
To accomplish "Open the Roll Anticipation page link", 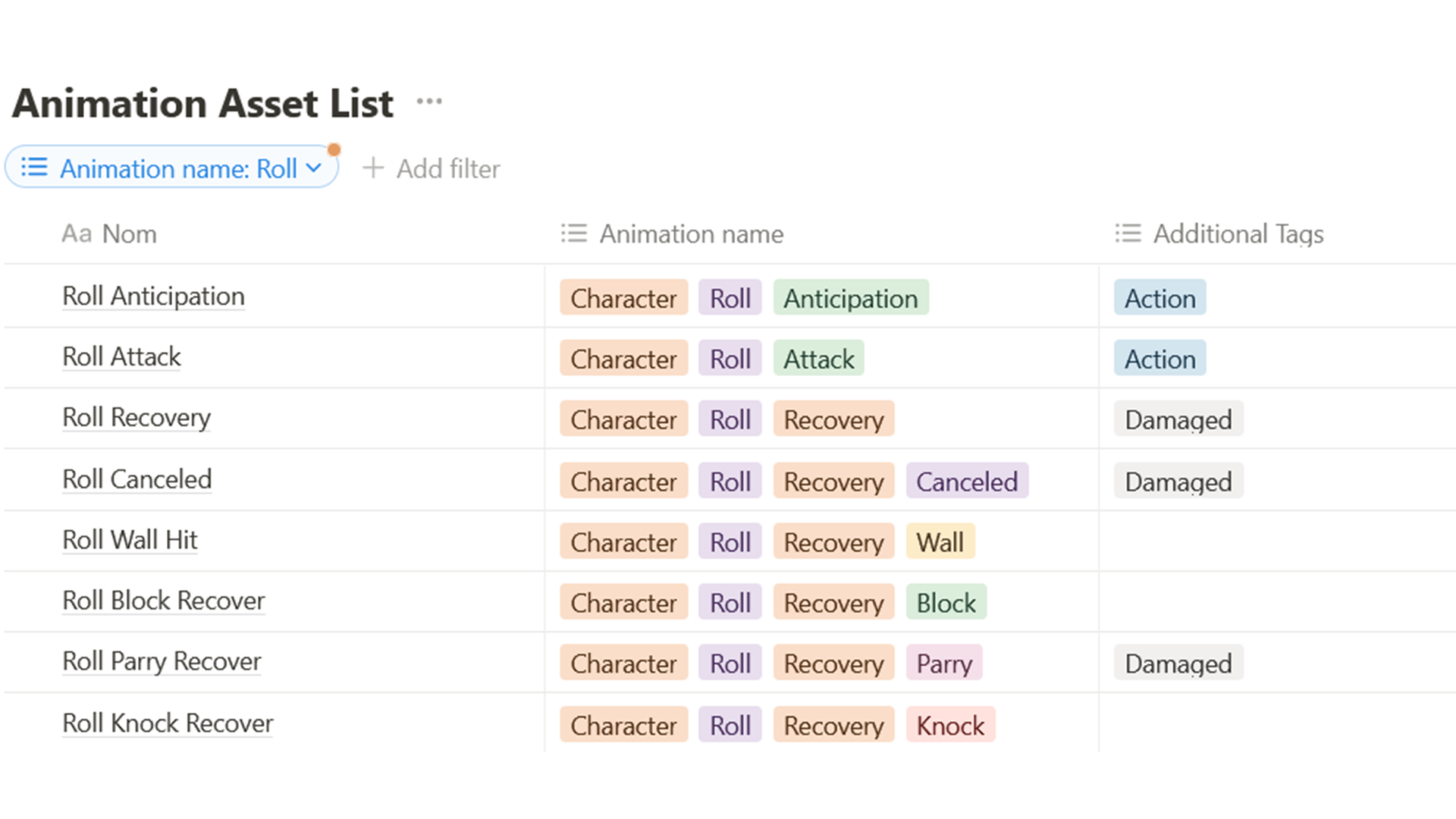I will coord(153,296).
